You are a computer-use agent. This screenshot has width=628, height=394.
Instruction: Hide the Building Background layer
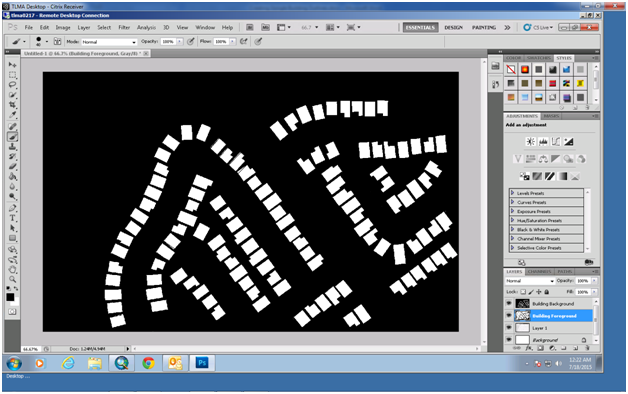click(x=509, y=304)
